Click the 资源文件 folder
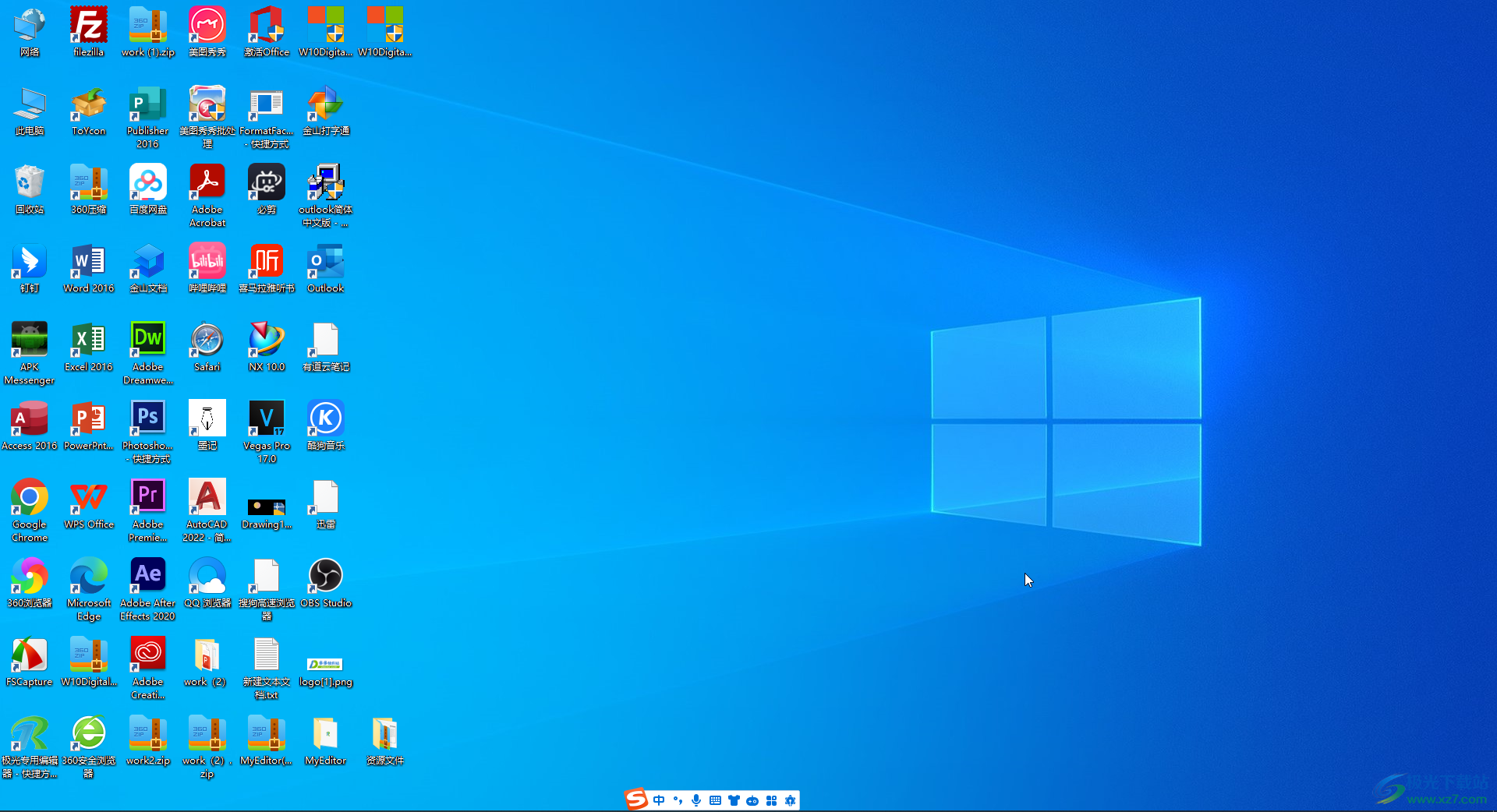This screenshot has width=1497, height=812. click(385, 734)
